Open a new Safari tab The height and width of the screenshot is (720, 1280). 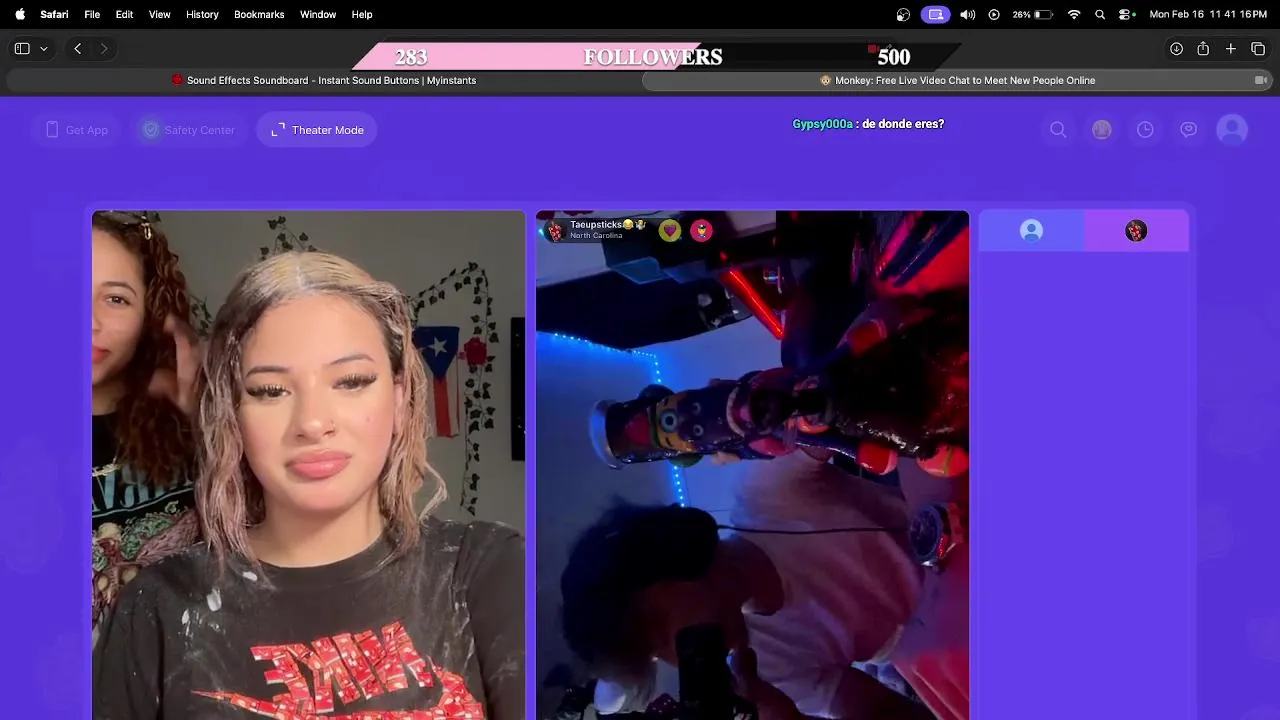pos(1231,49)
